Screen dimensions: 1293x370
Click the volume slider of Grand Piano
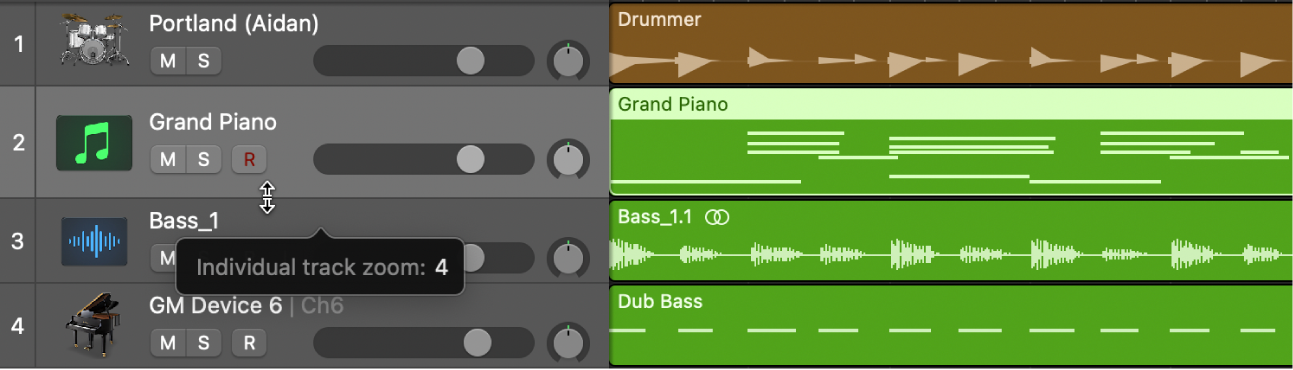tap(424, 159)
